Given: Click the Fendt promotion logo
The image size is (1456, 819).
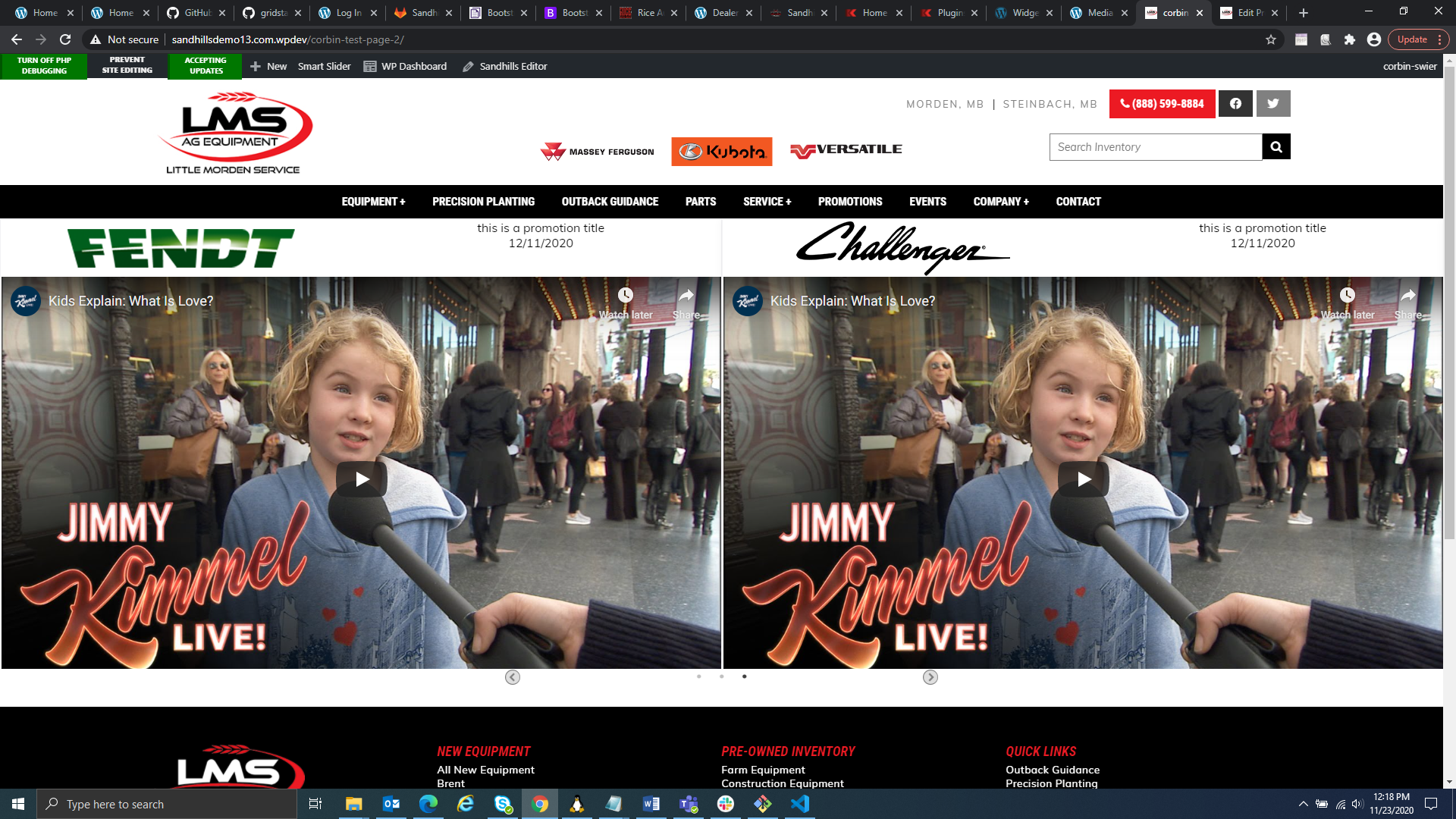Looking at the screenshot, I should pos(180,249).
